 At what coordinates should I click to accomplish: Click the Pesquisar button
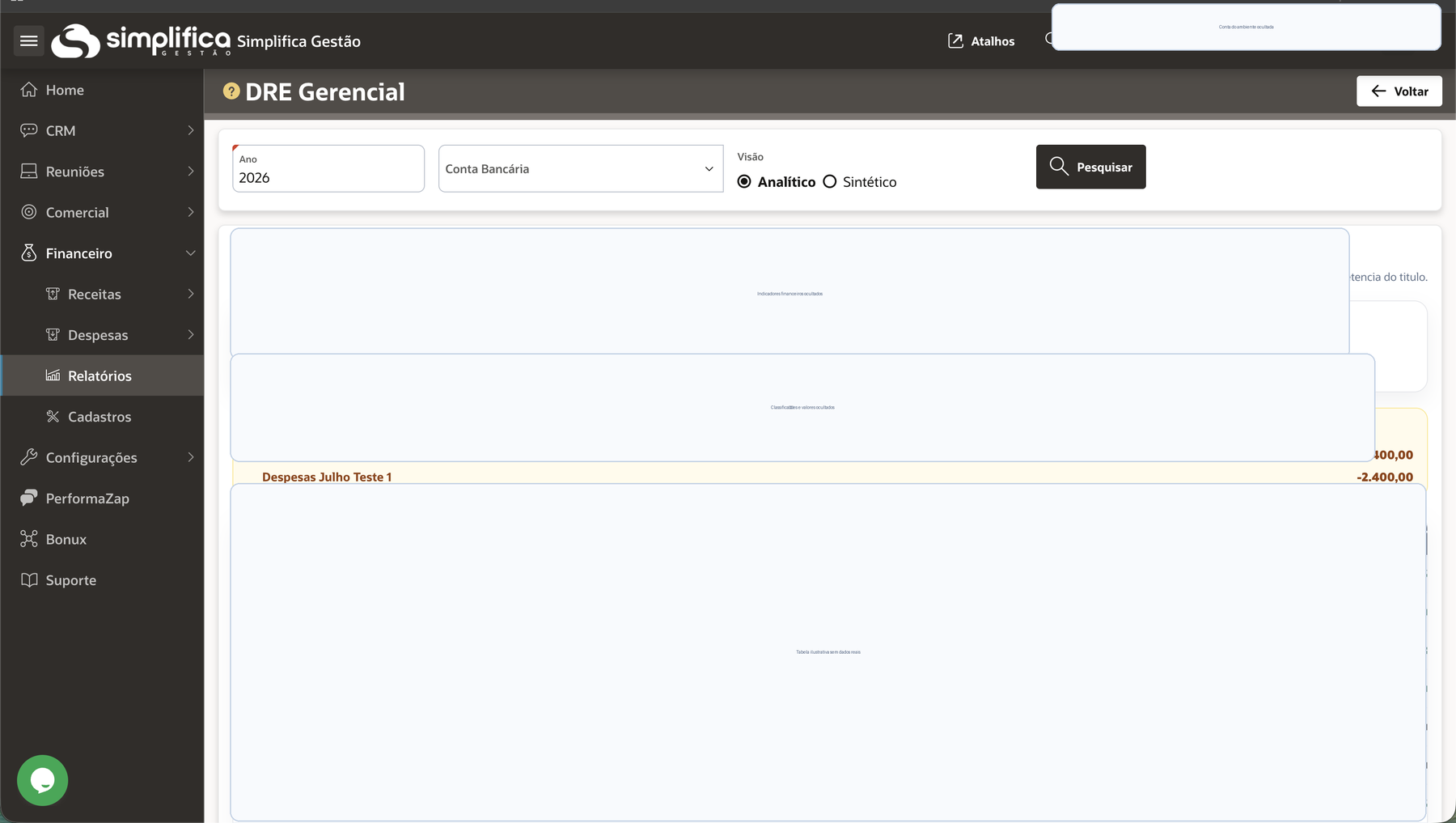click(1090, 167)
